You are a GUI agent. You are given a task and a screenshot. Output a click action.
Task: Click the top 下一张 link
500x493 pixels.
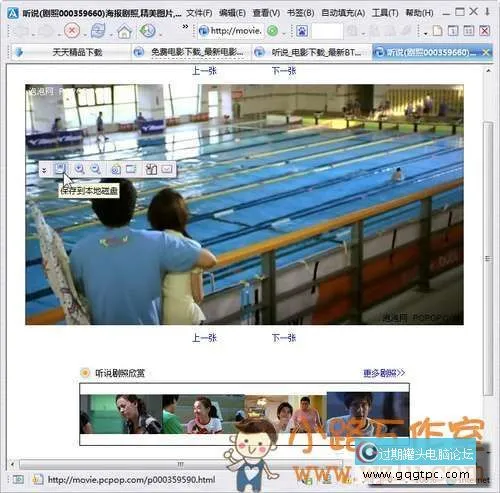284,71
